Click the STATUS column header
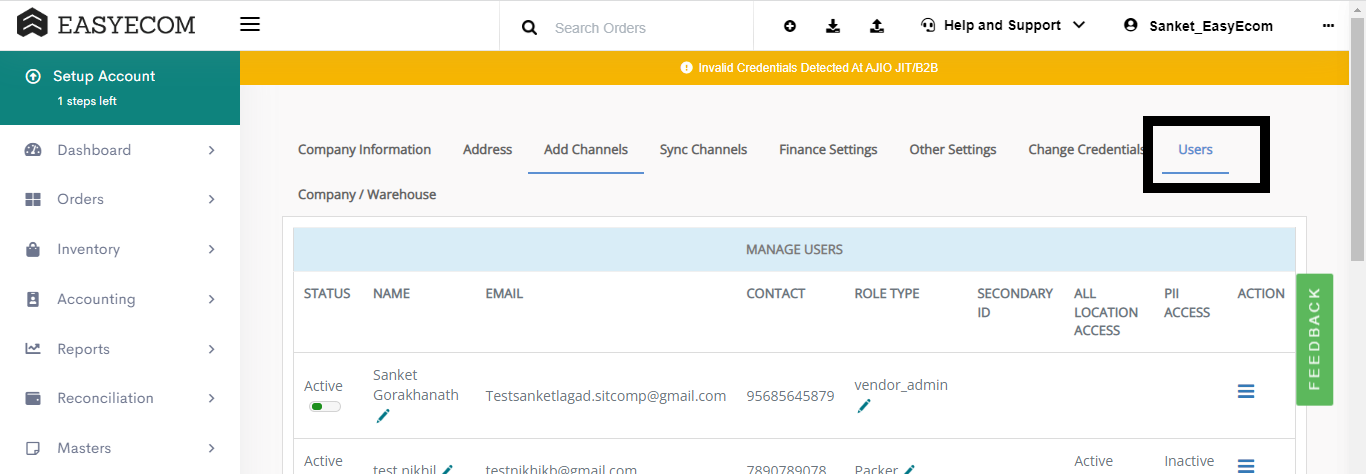This screenshot has width=1366, height=474. tap(327, 293)
